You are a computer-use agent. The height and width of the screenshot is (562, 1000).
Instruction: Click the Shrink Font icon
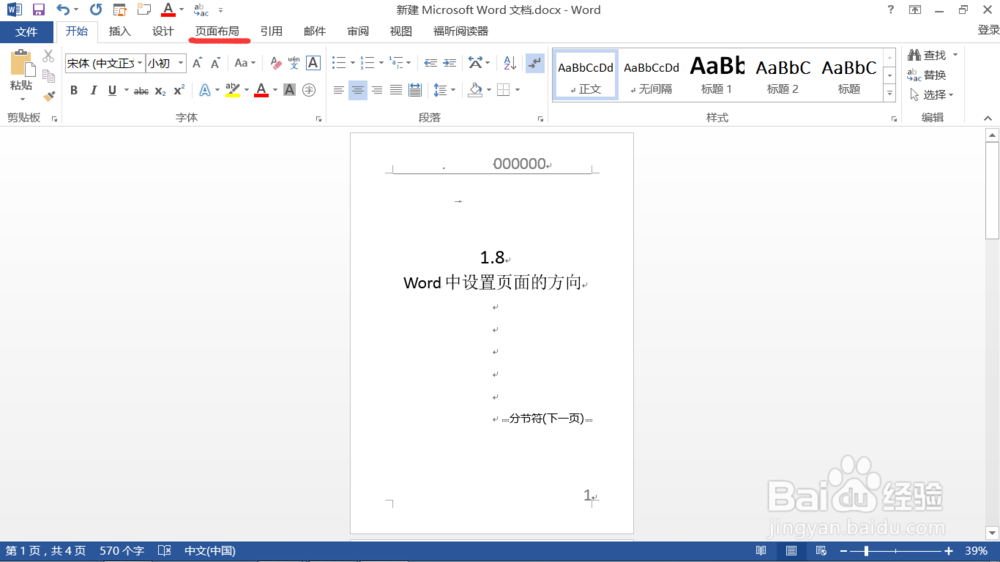(216, 63)
